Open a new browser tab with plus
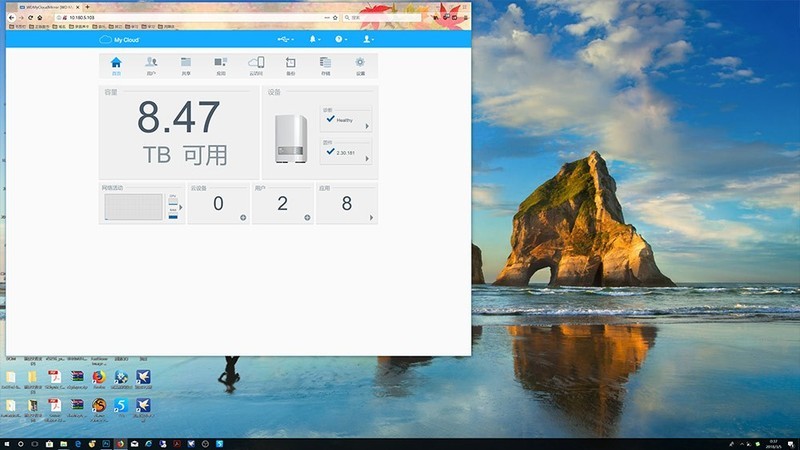800x450 pixels. coord(87,7)
